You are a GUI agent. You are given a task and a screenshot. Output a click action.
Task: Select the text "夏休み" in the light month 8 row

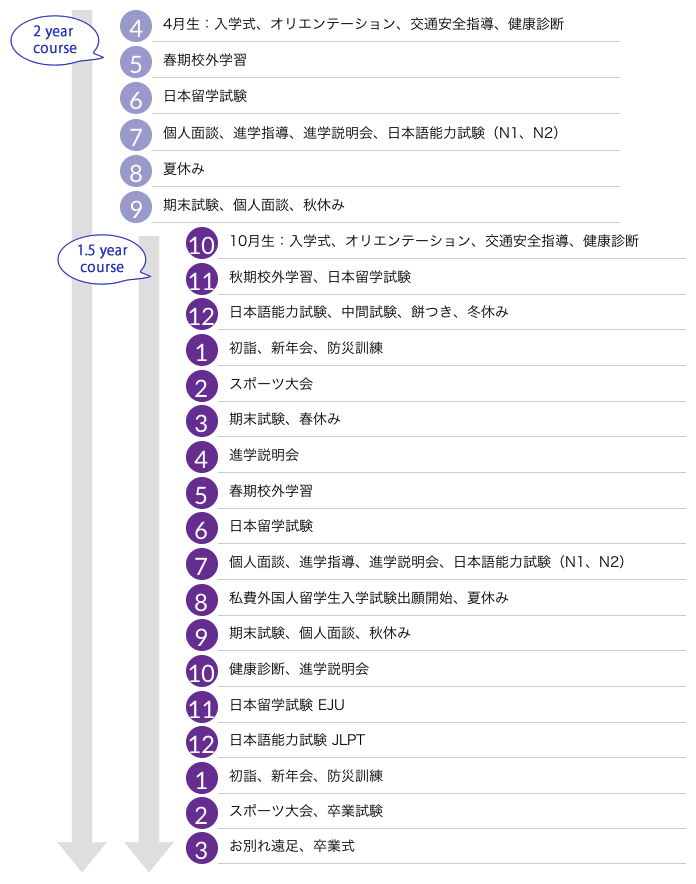click(x=184, y=169)
